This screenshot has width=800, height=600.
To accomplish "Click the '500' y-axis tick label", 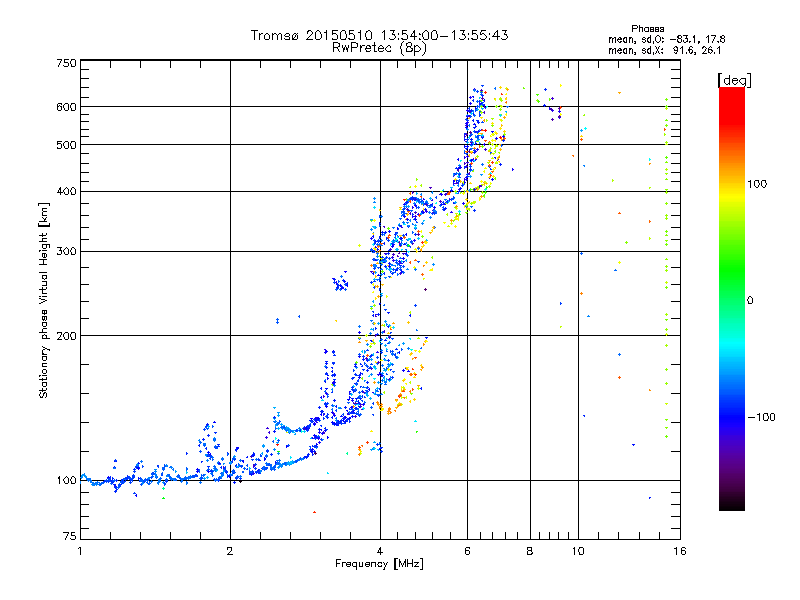I will coord(67,145).
